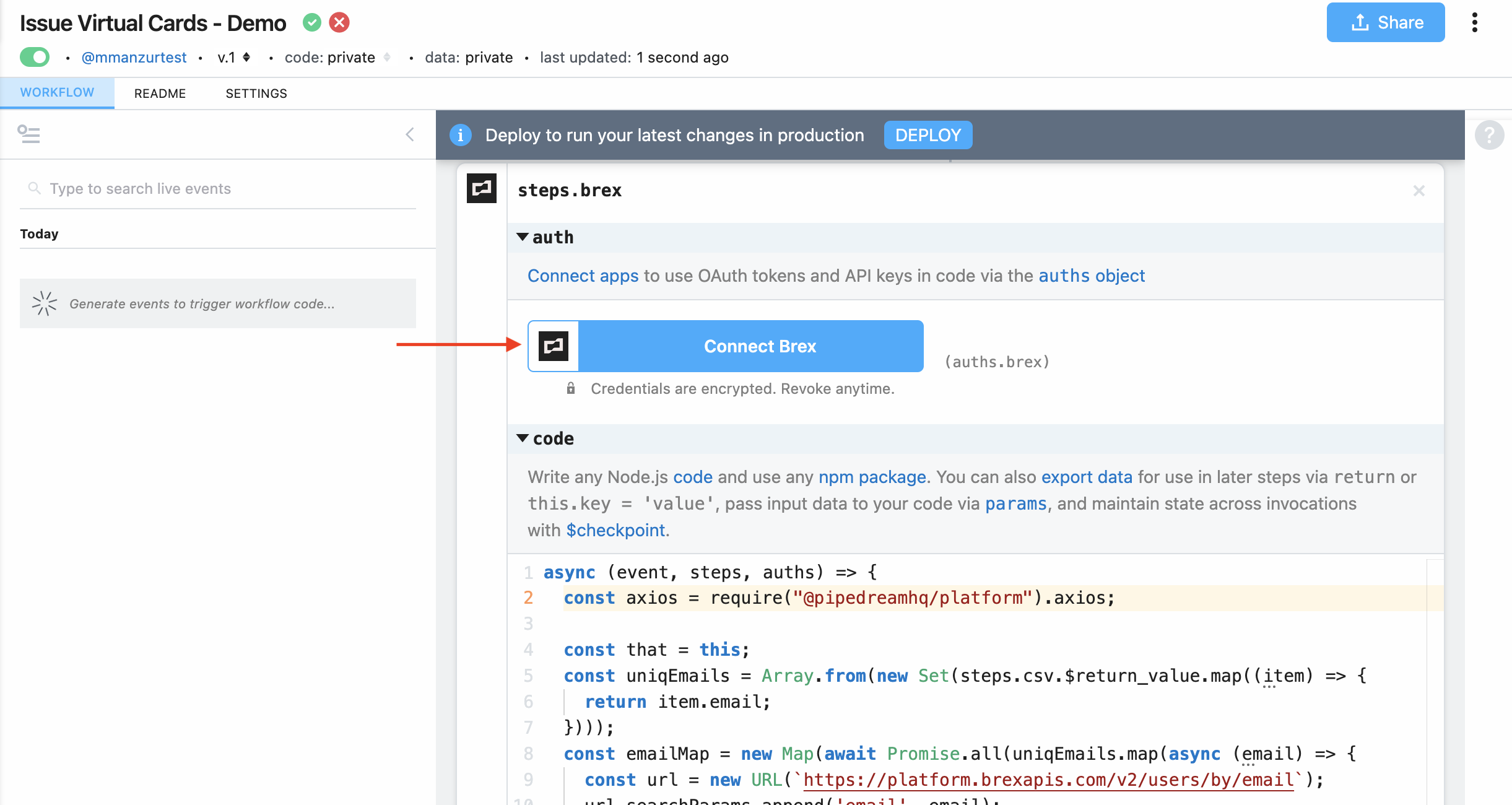1512x805 pixels.
Task: Open the v.1 version selector
Action: 234,58
